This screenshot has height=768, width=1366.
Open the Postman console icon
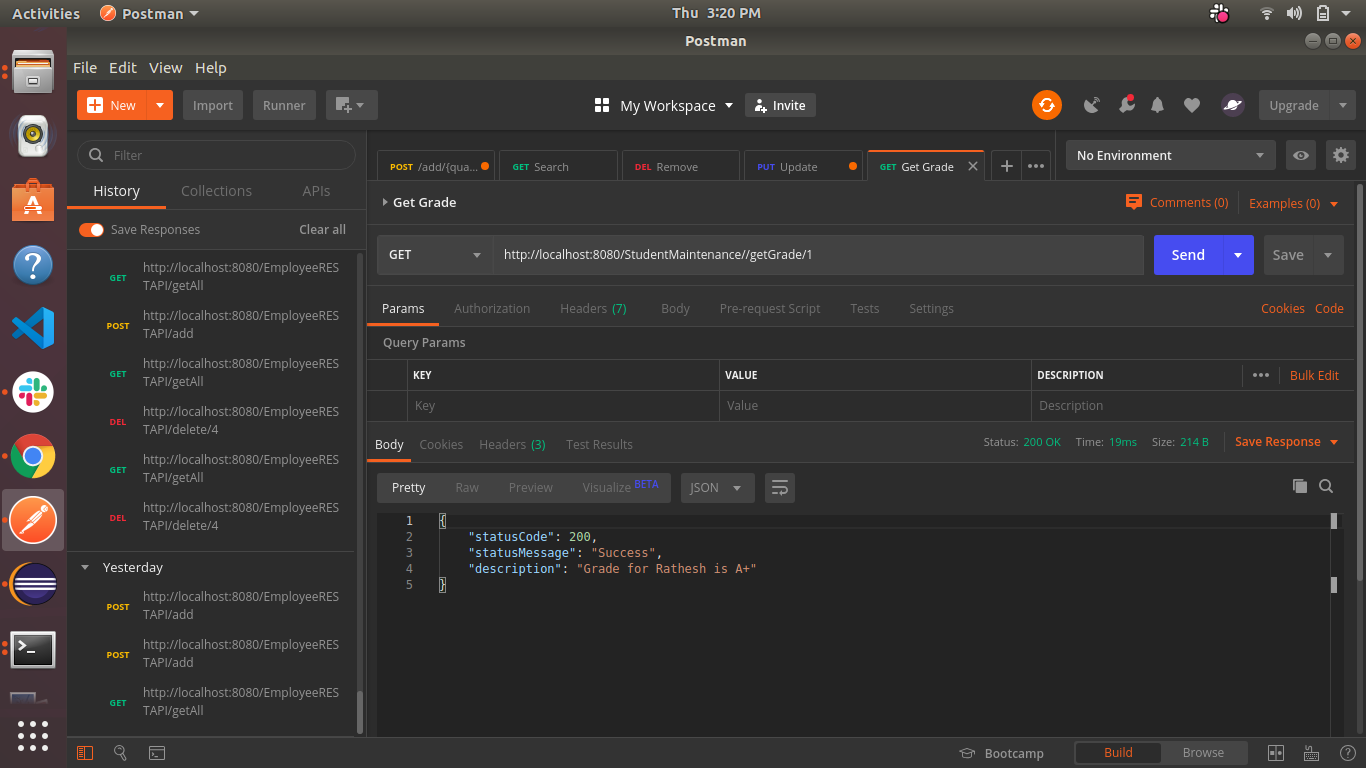tap(157, 753)
